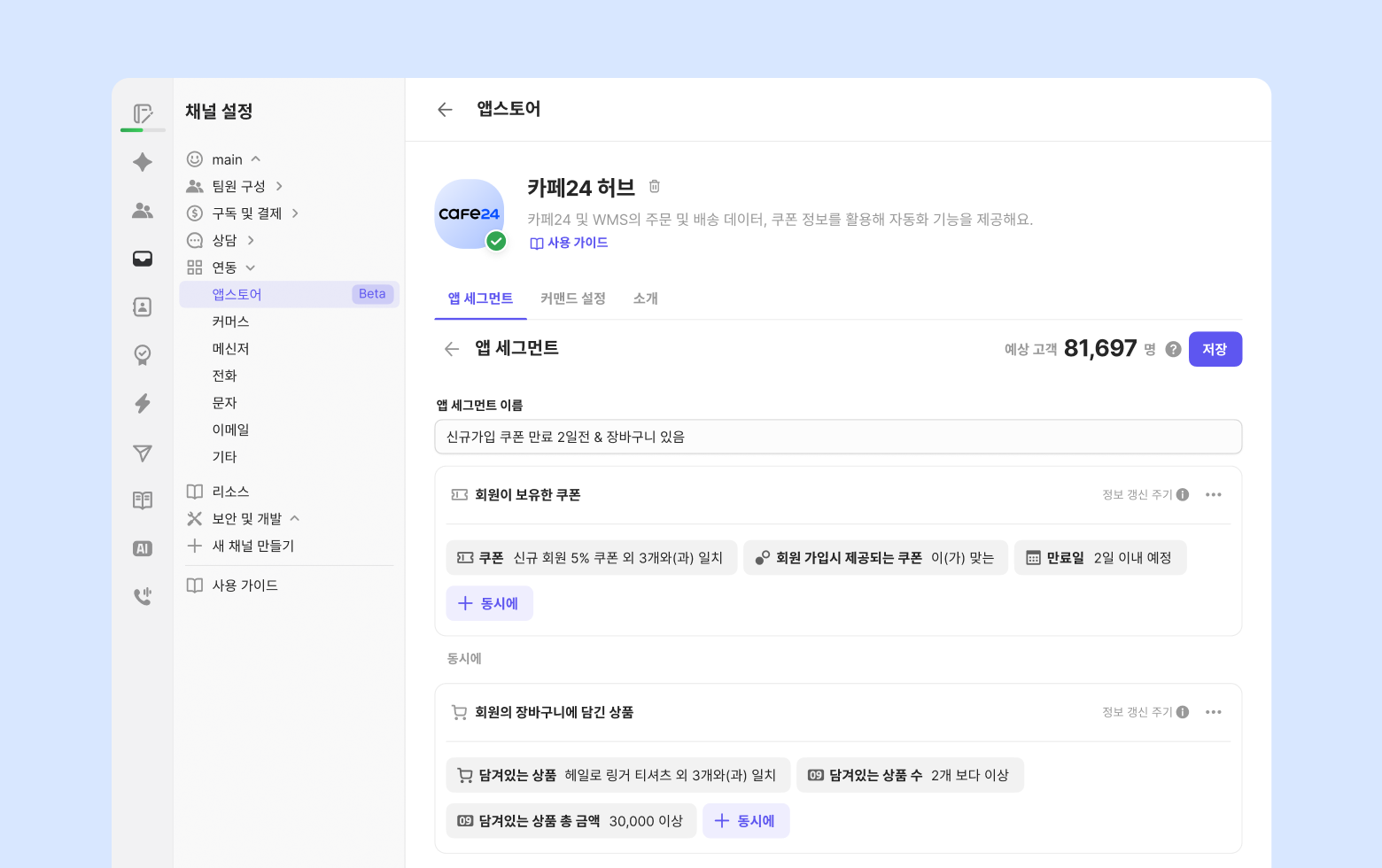Click the phone call icon in sidebar

(143, 596)
